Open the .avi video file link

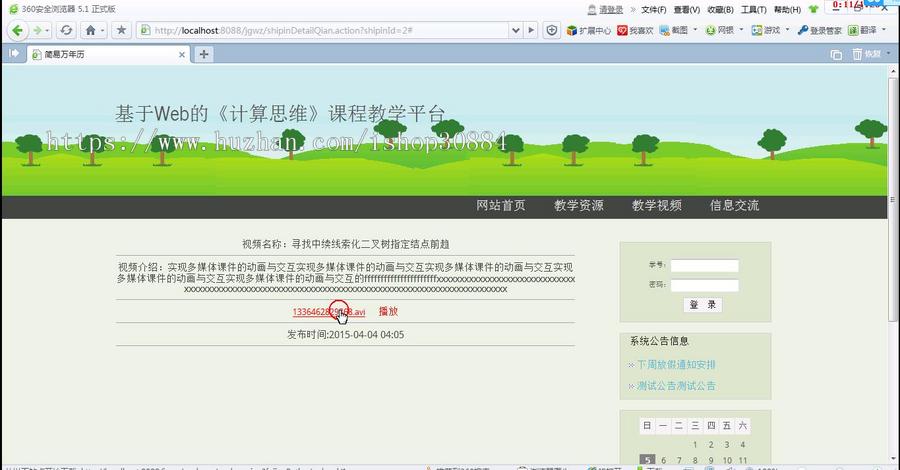point(329,312)
